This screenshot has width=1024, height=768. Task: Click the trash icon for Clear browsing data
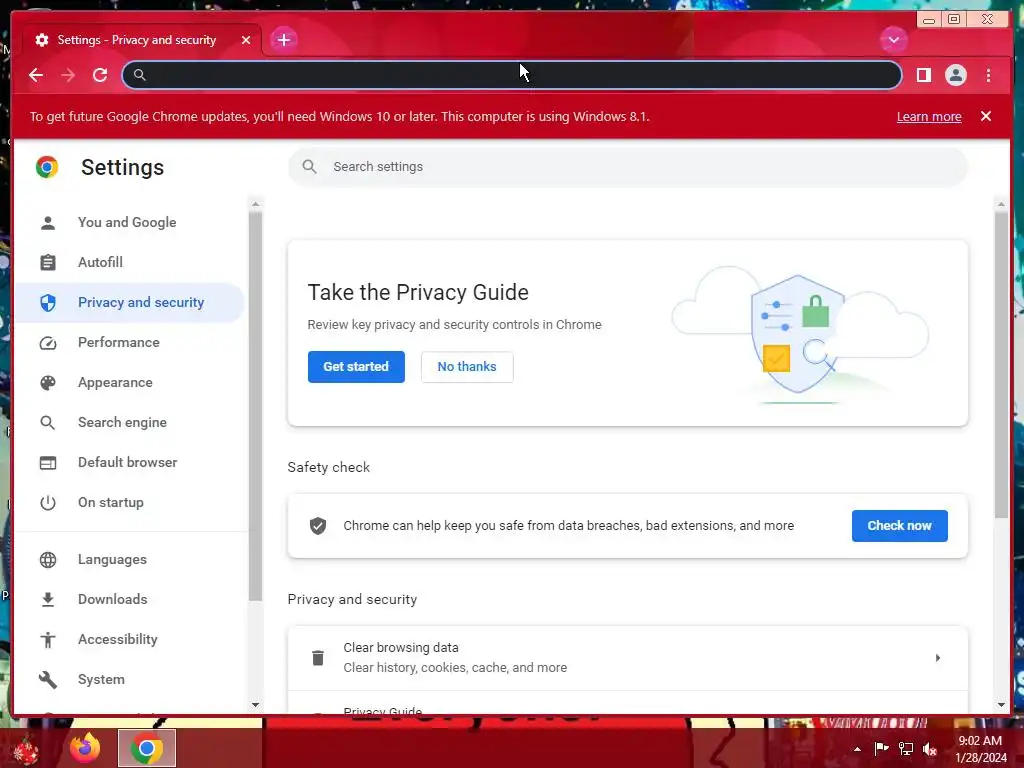pos(318,658)
